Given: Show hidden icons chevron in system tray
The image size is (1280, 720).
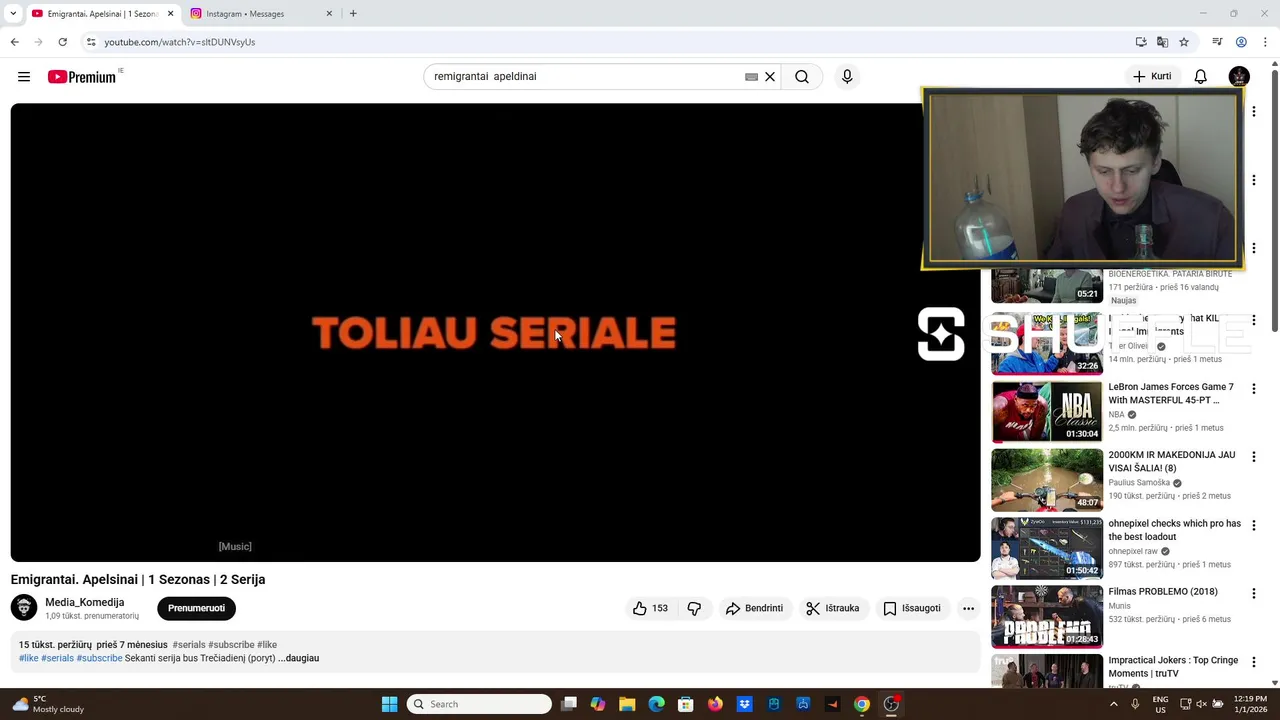Looking at the screenshot, I should [1113, 704].
